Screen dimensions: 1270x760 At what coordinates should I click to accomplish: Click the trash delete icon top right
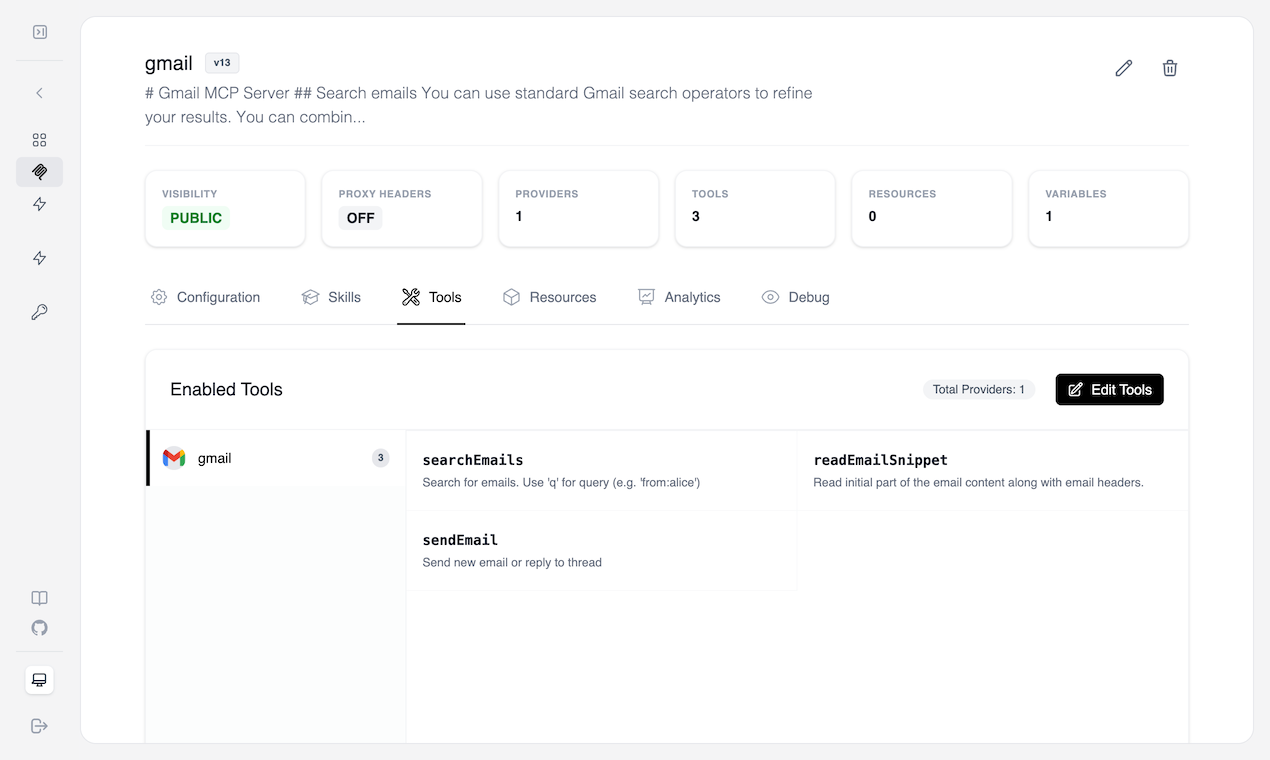pos(1169,68)
